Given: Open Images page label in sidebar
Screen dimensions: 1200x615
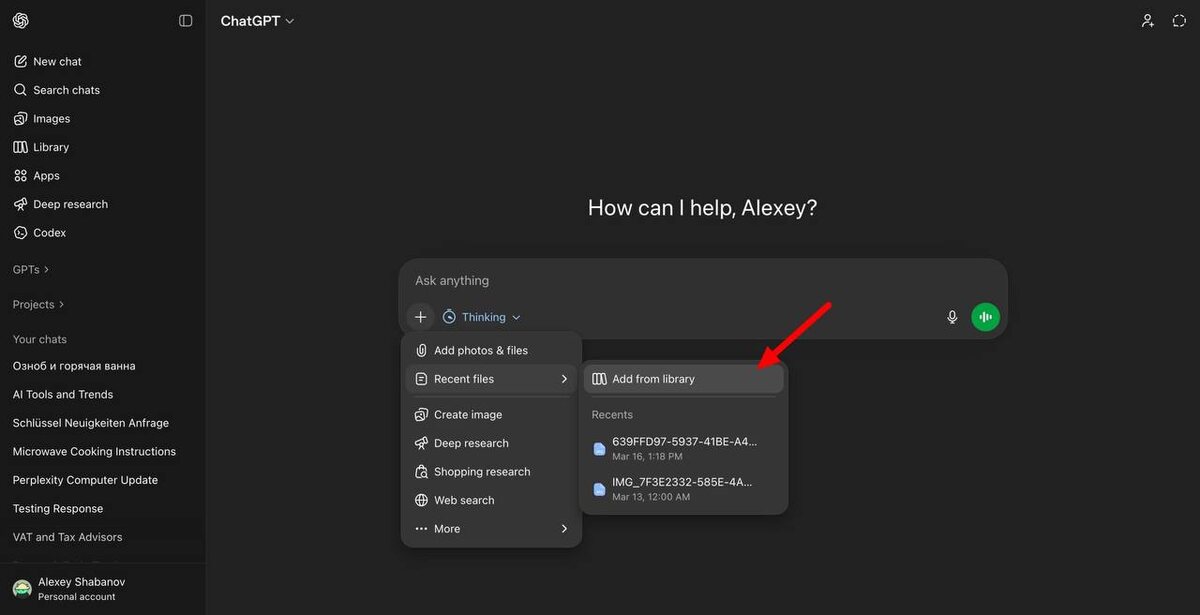Looking at the screenshot, I should 51,118.
